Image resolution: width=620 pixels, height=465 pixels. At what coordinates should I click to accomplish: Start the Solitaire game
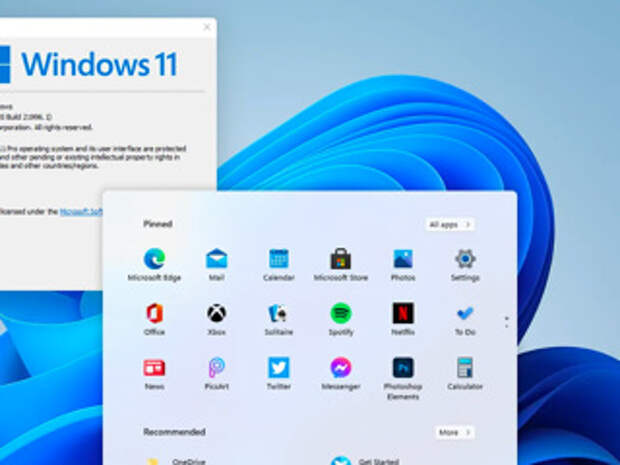point(279,313)
